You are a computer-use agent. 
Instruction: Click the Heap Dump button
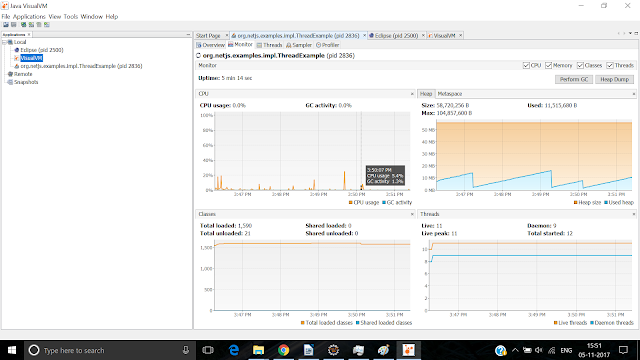(x=614, y=79)
